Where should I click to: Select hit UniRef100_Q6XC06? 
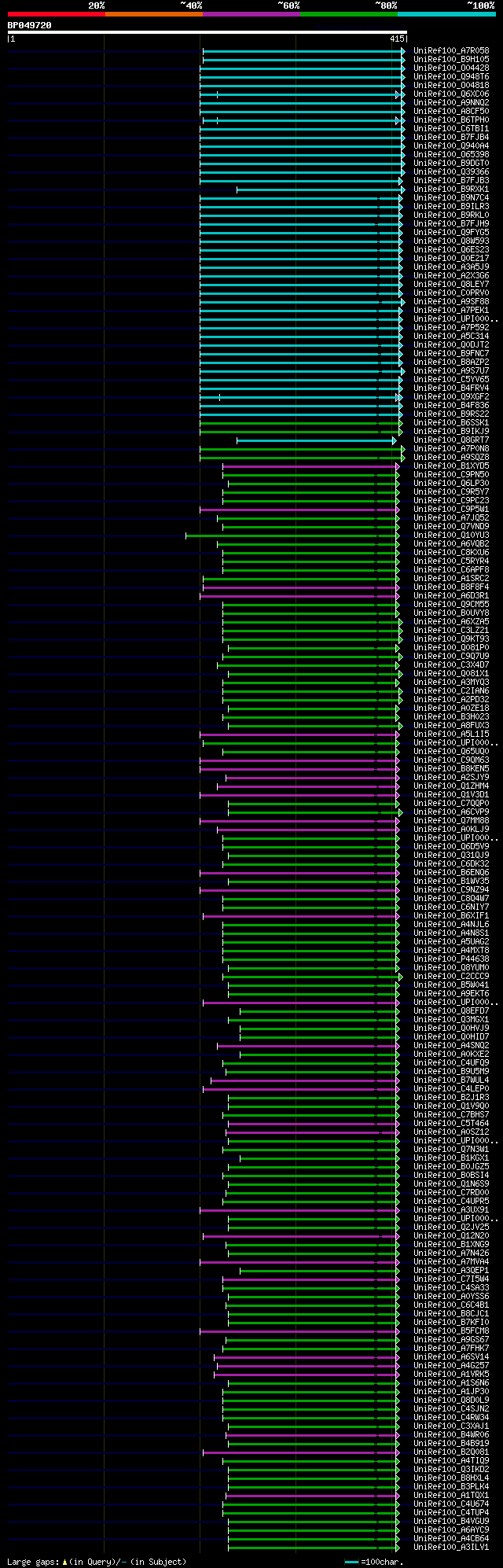[x=451, y=94]
